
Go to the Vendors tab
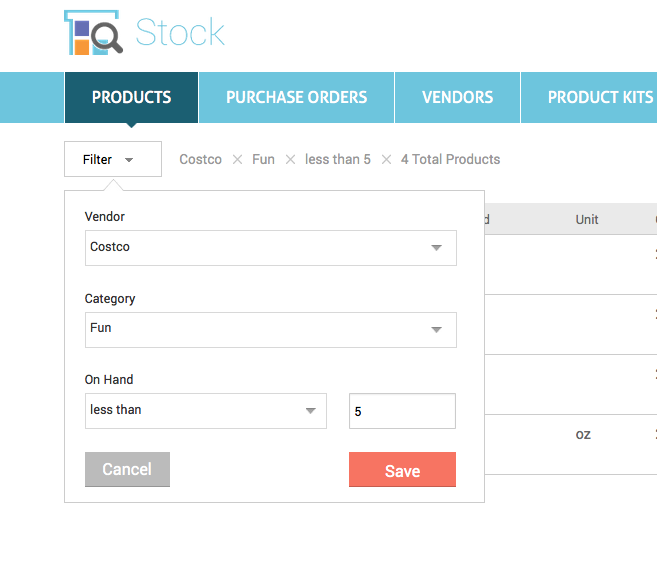[457, 97]
